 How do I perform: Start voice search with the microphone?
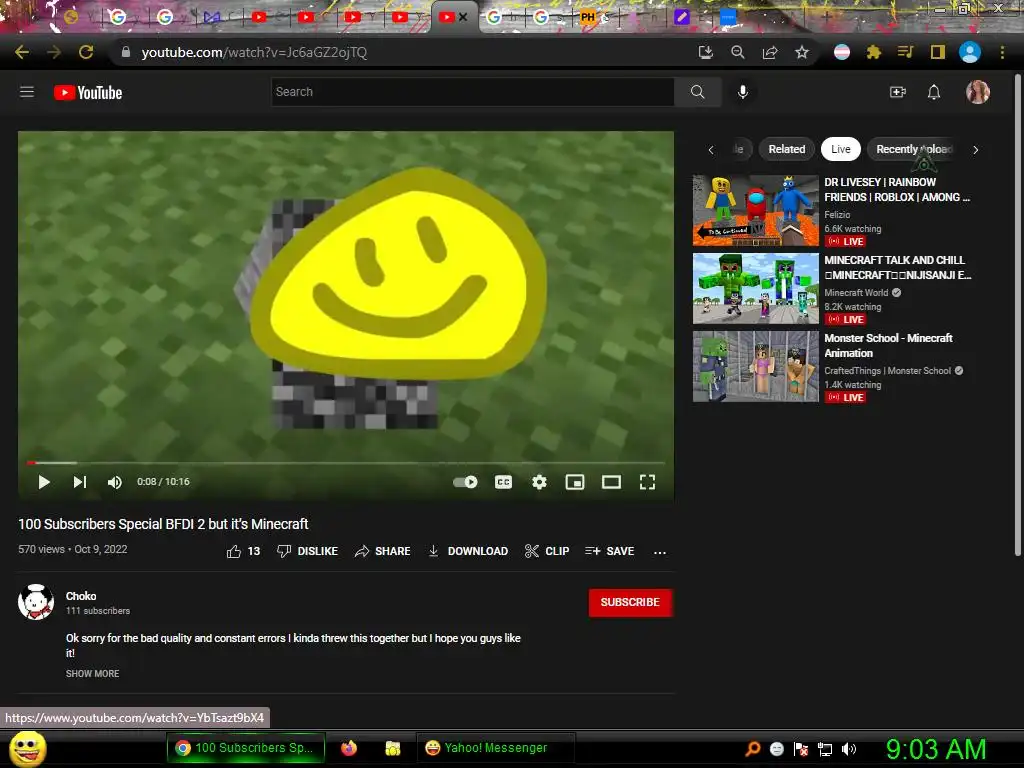click(743, 92)
